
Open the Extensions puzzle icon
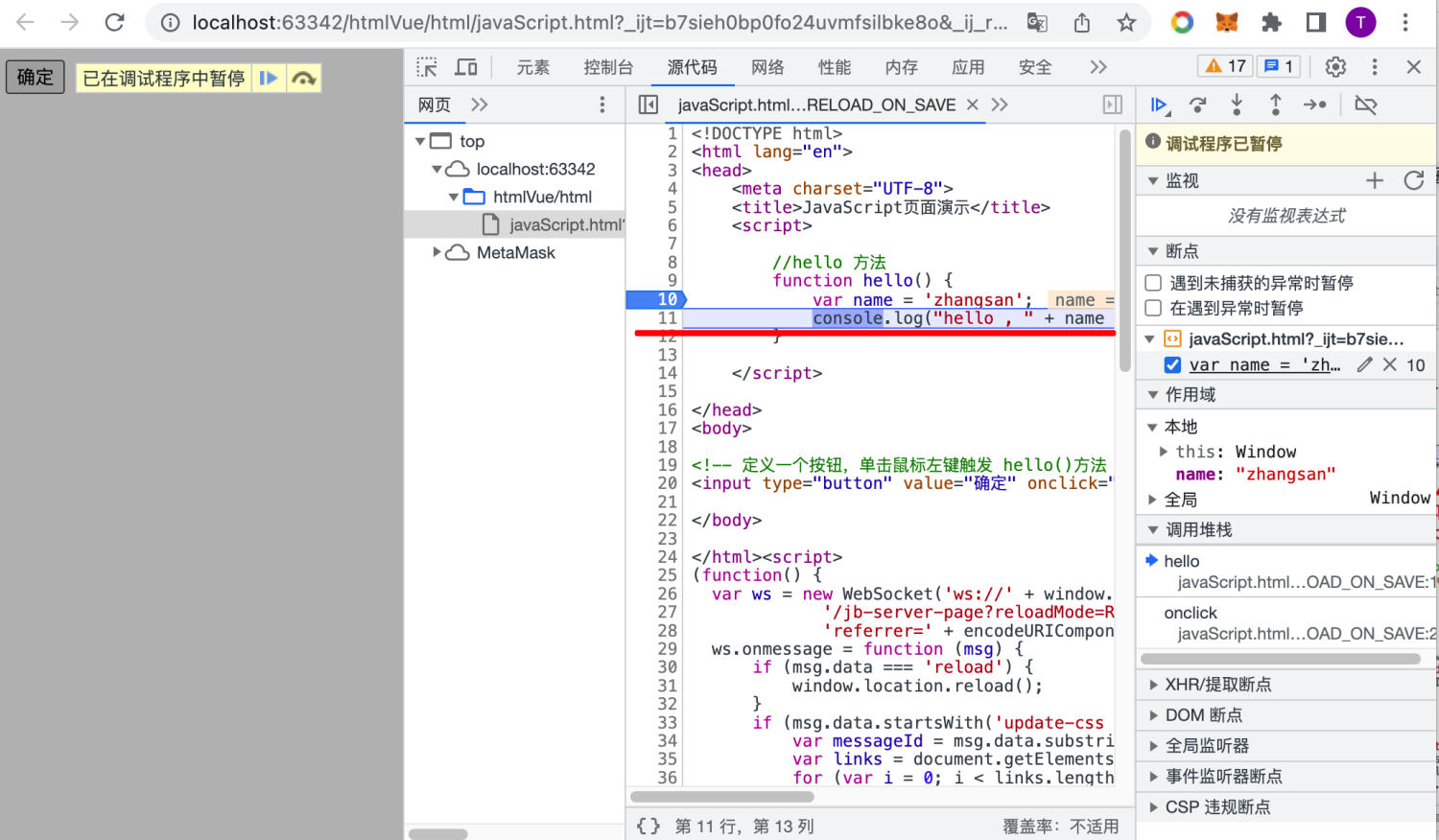pyautogui.click(x=1271, y=22)
